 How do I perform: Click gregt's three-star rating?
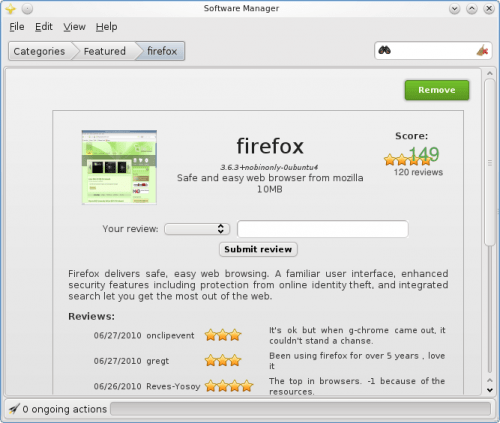(x=223, y=360)
